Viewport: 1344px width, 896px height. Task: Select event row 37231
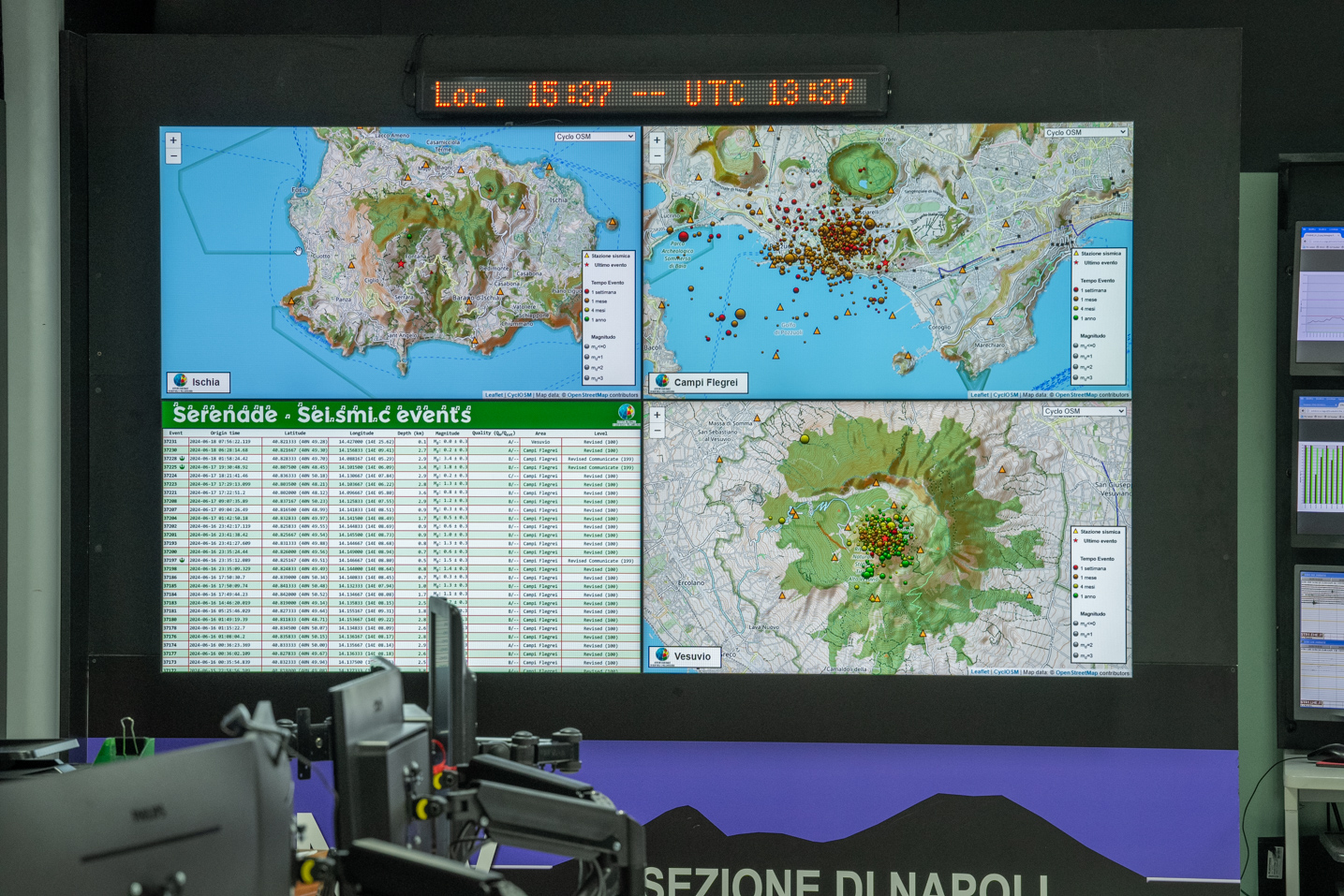click(x=402, y=442)
